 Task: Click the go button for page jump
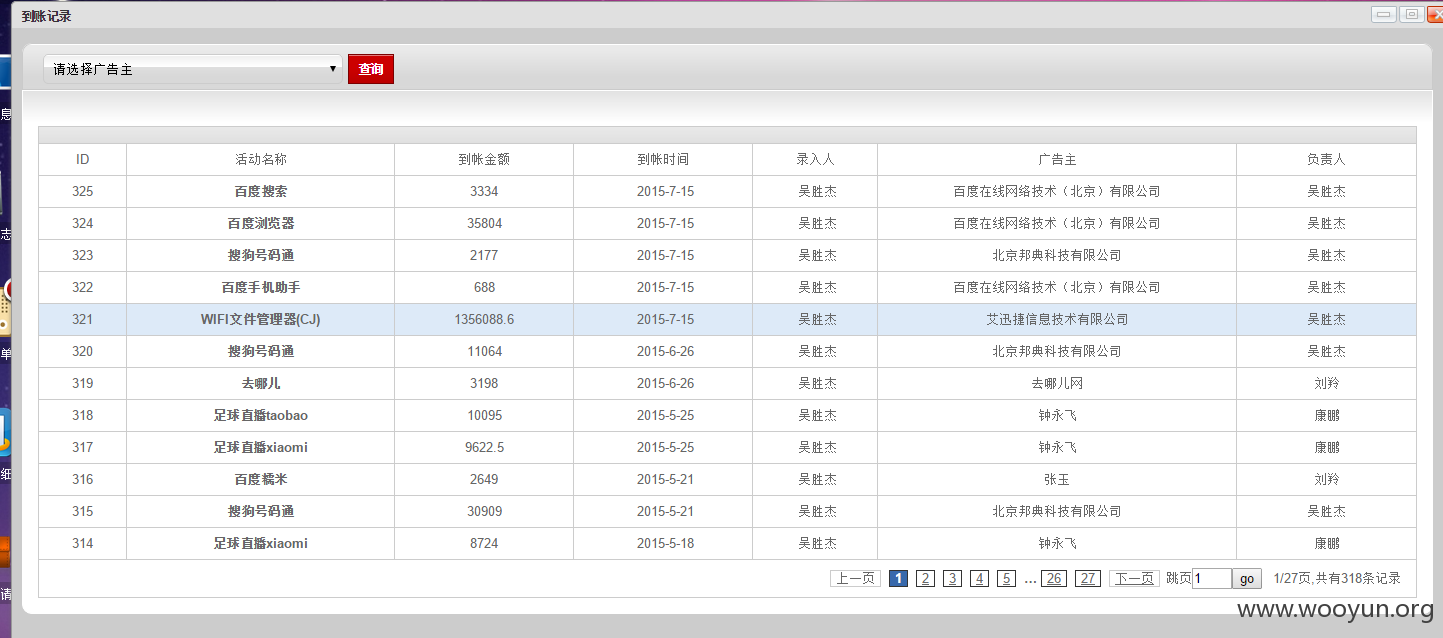[1247, 579]
